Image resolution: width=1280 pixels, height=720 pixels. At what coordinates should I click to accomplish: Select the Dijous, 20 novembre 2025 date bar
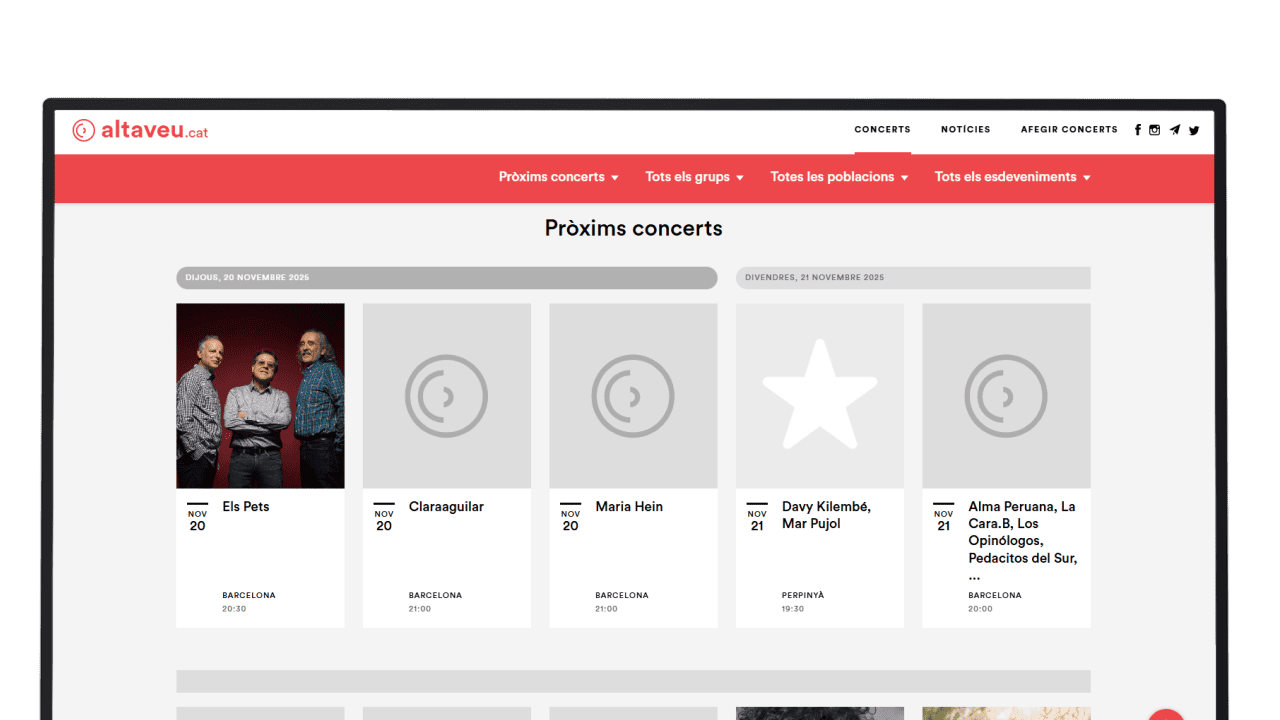(446, 278)
